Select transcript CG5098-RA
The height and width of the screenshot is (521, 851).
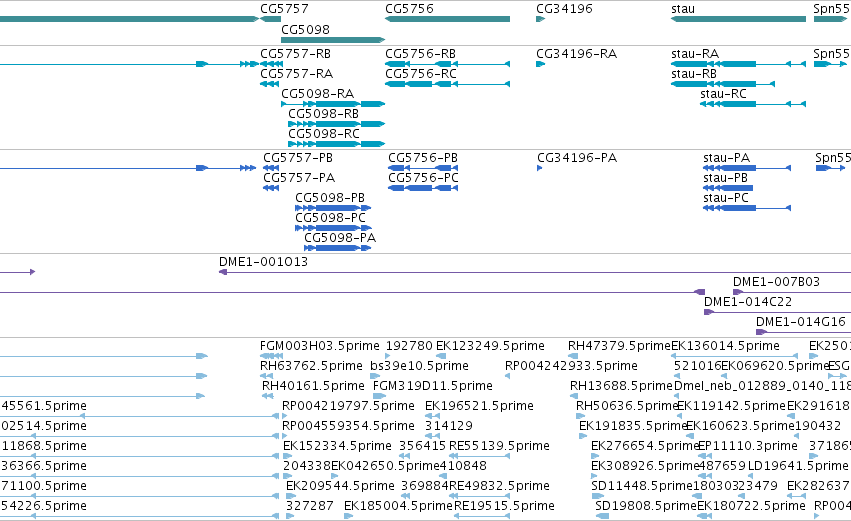point(317,94)
